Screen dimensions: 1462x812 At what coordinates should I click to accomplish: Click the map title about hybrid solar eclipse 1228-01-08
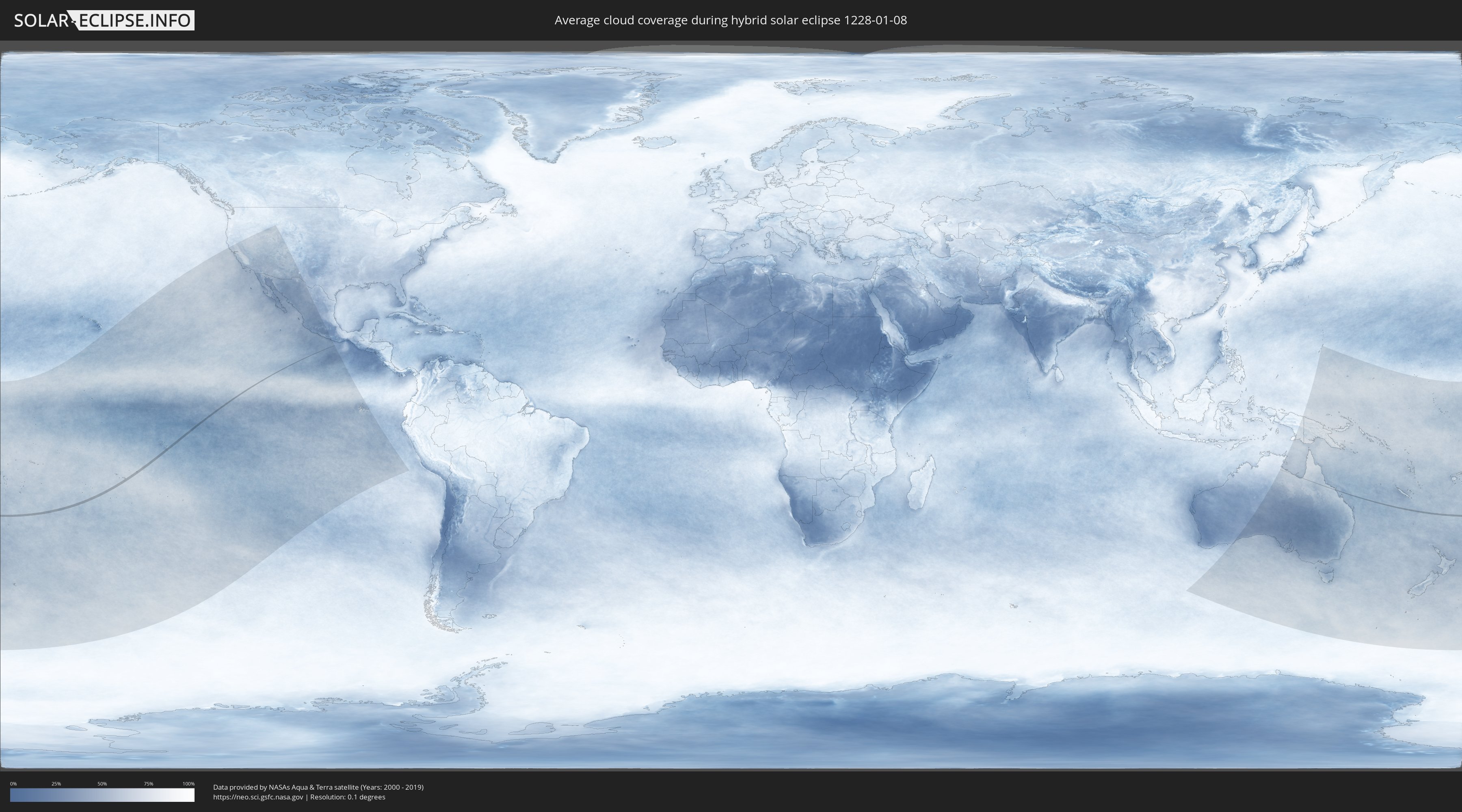coord(731,20)
